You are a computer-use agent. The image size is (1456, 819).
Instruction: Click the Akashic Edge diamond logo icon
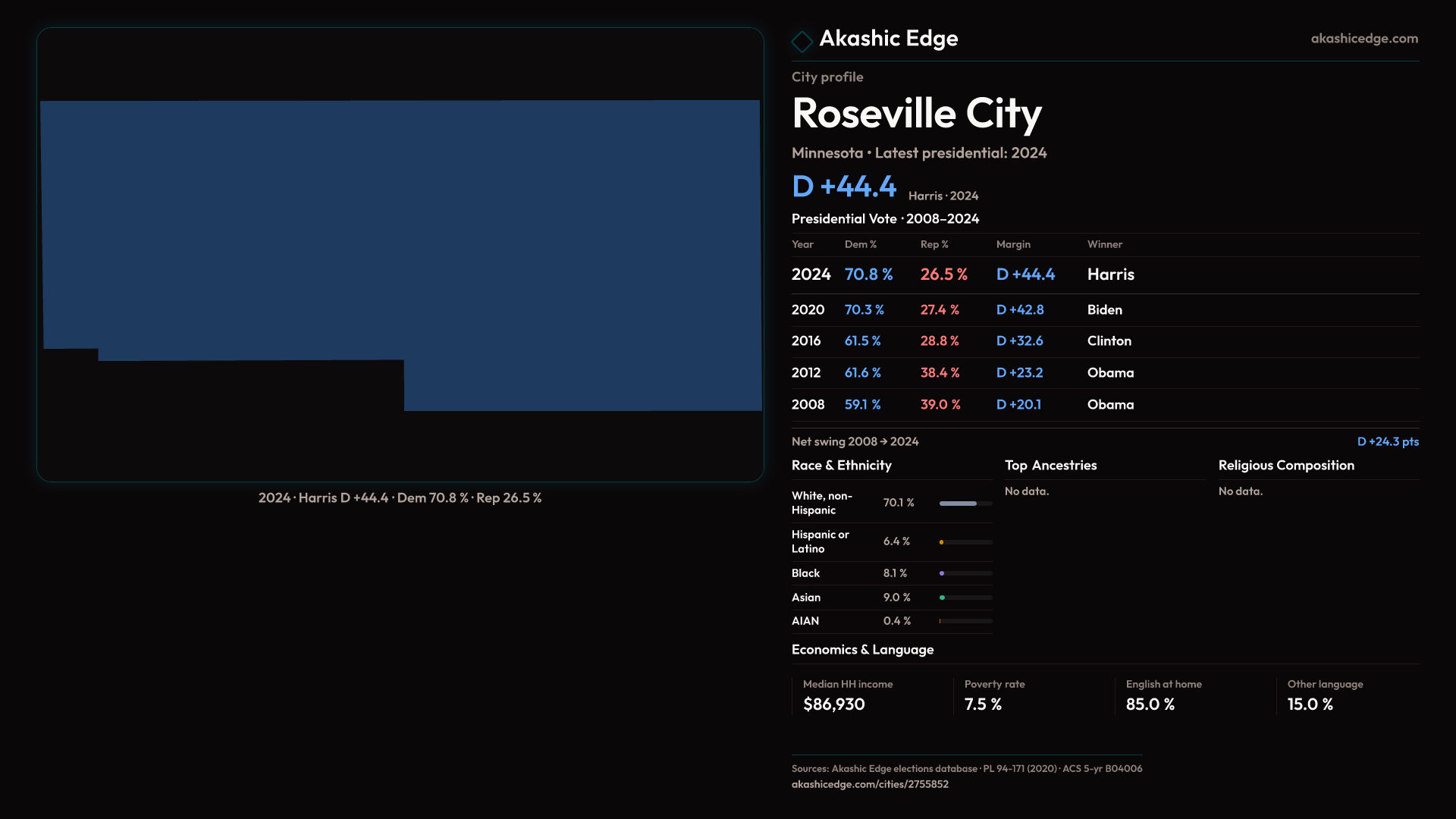click(x=802, y=41)
